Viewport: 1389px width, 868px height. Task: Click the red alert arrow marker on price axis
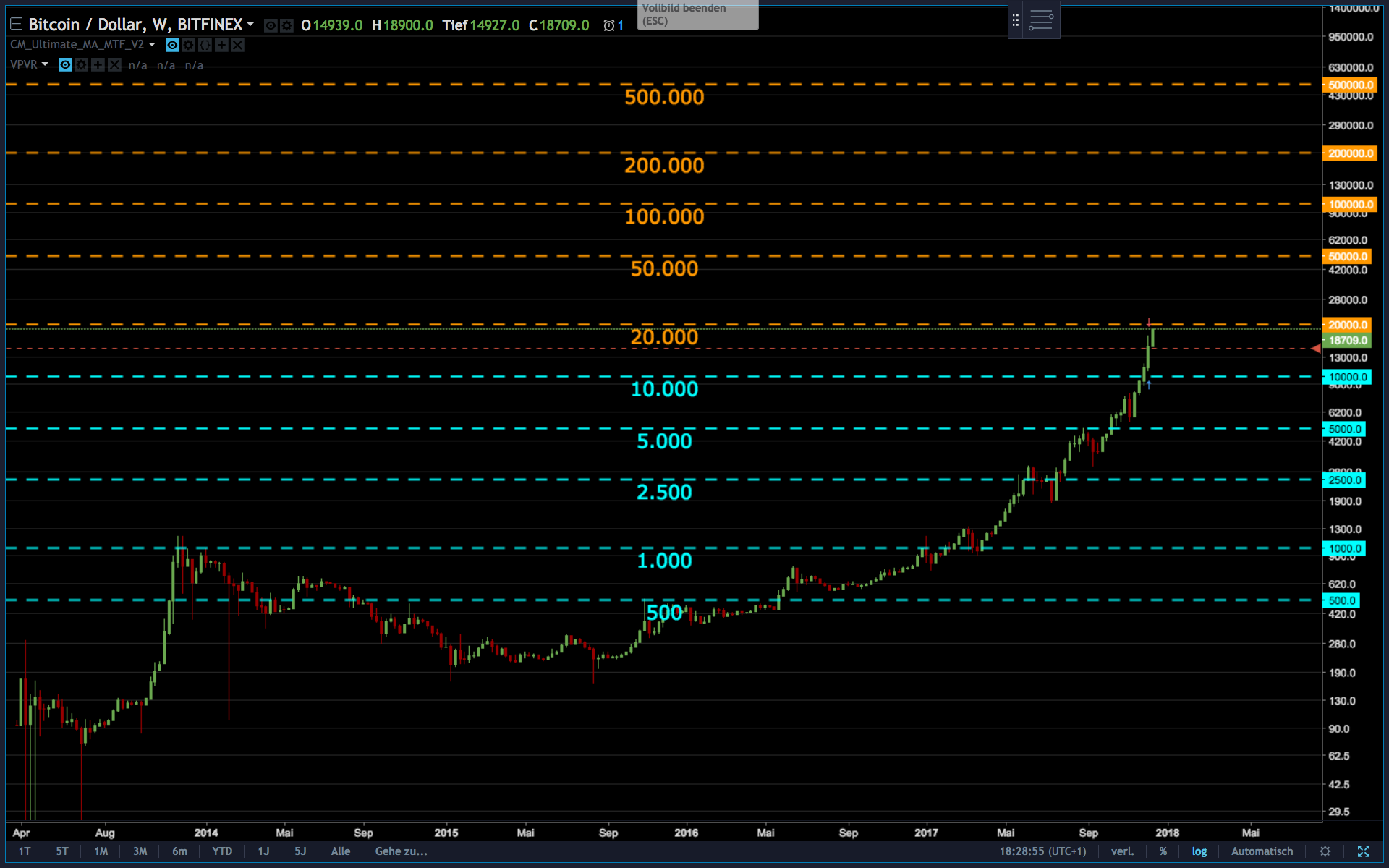(x=1316, y=349)
